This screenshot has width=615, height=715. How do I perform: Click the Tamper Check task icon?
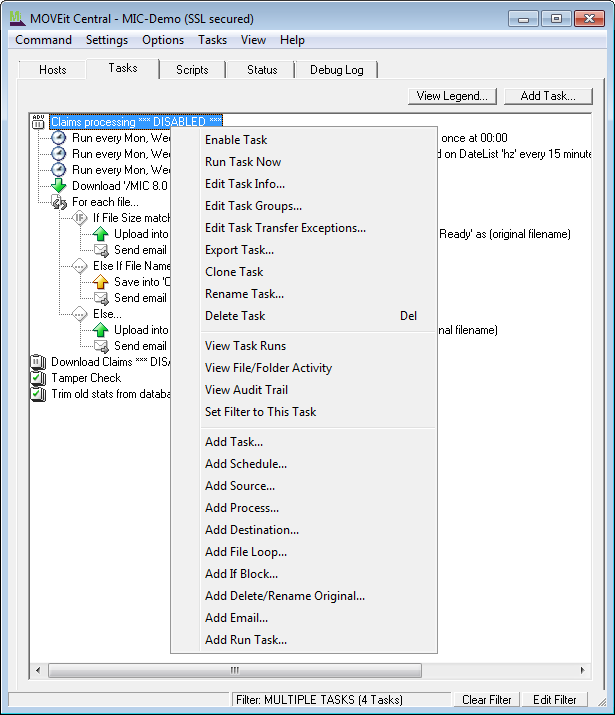(38, 378)
